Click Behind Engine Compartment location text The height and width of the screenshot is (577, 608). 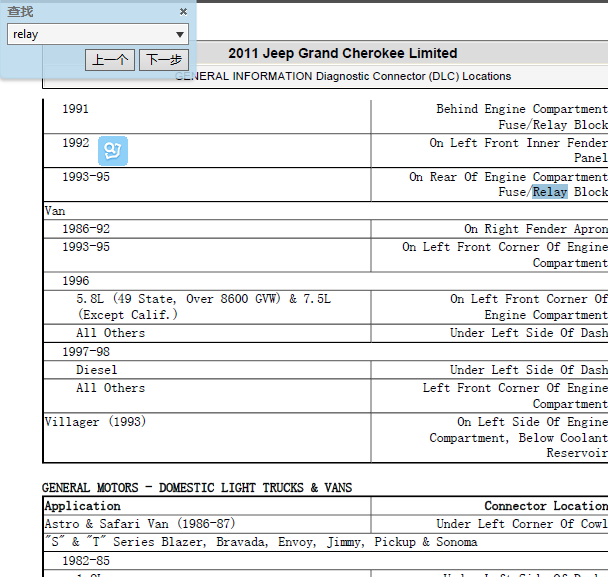(x=522, y=109)
